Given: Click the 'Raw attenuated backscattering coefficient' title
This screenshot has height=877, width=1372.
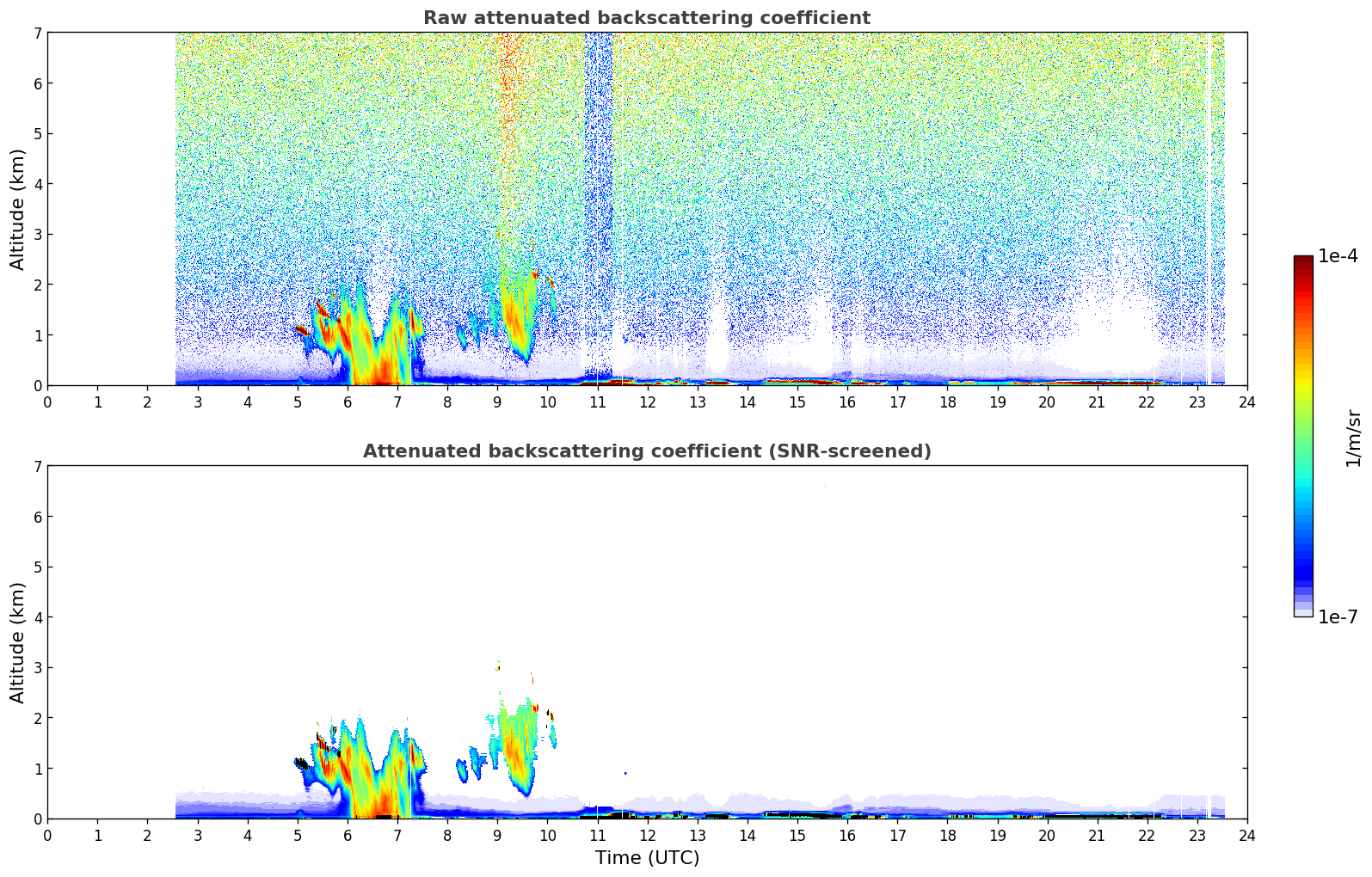Looking at the screenshot, I should (646, 18).
